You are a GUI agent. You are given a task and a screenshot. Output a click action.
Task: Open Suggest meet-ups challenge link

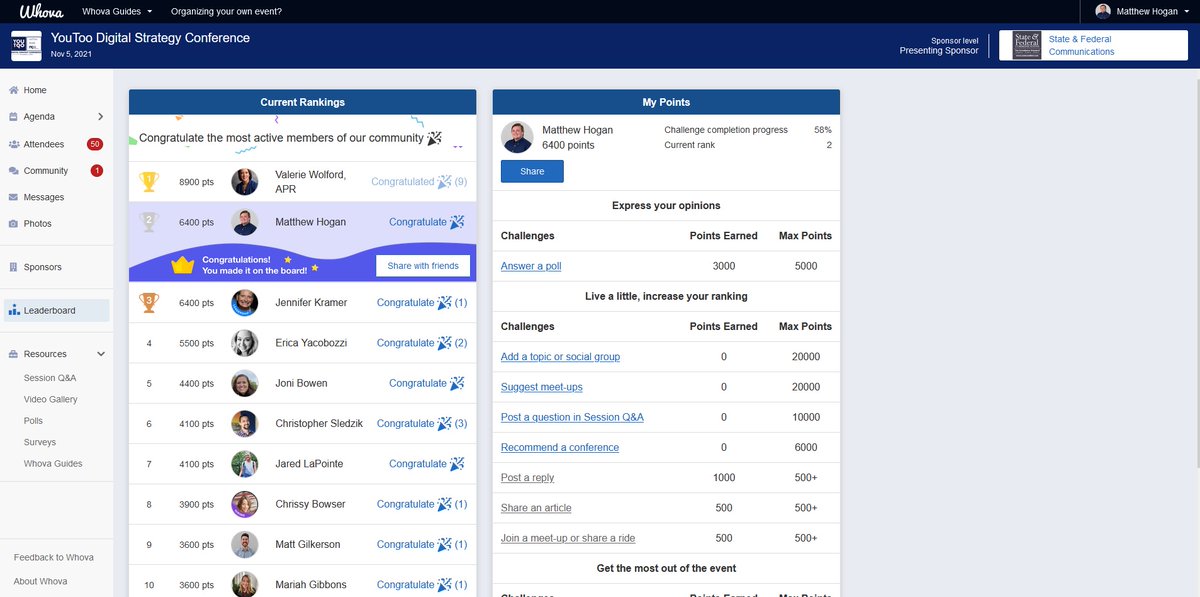coord(541,387)
